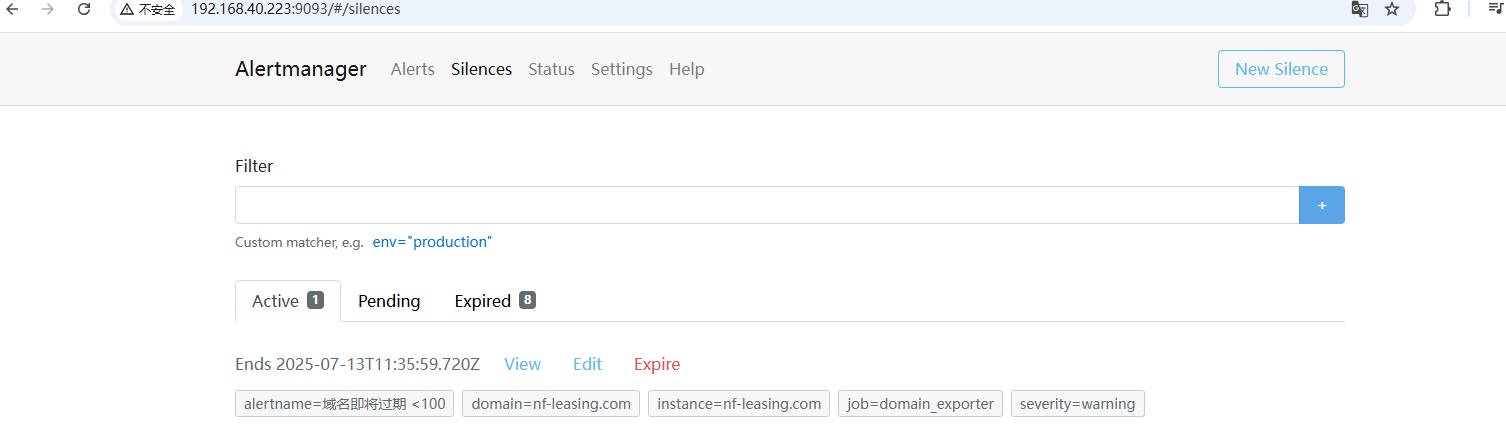Open the translate page icon

point(1359,9)
